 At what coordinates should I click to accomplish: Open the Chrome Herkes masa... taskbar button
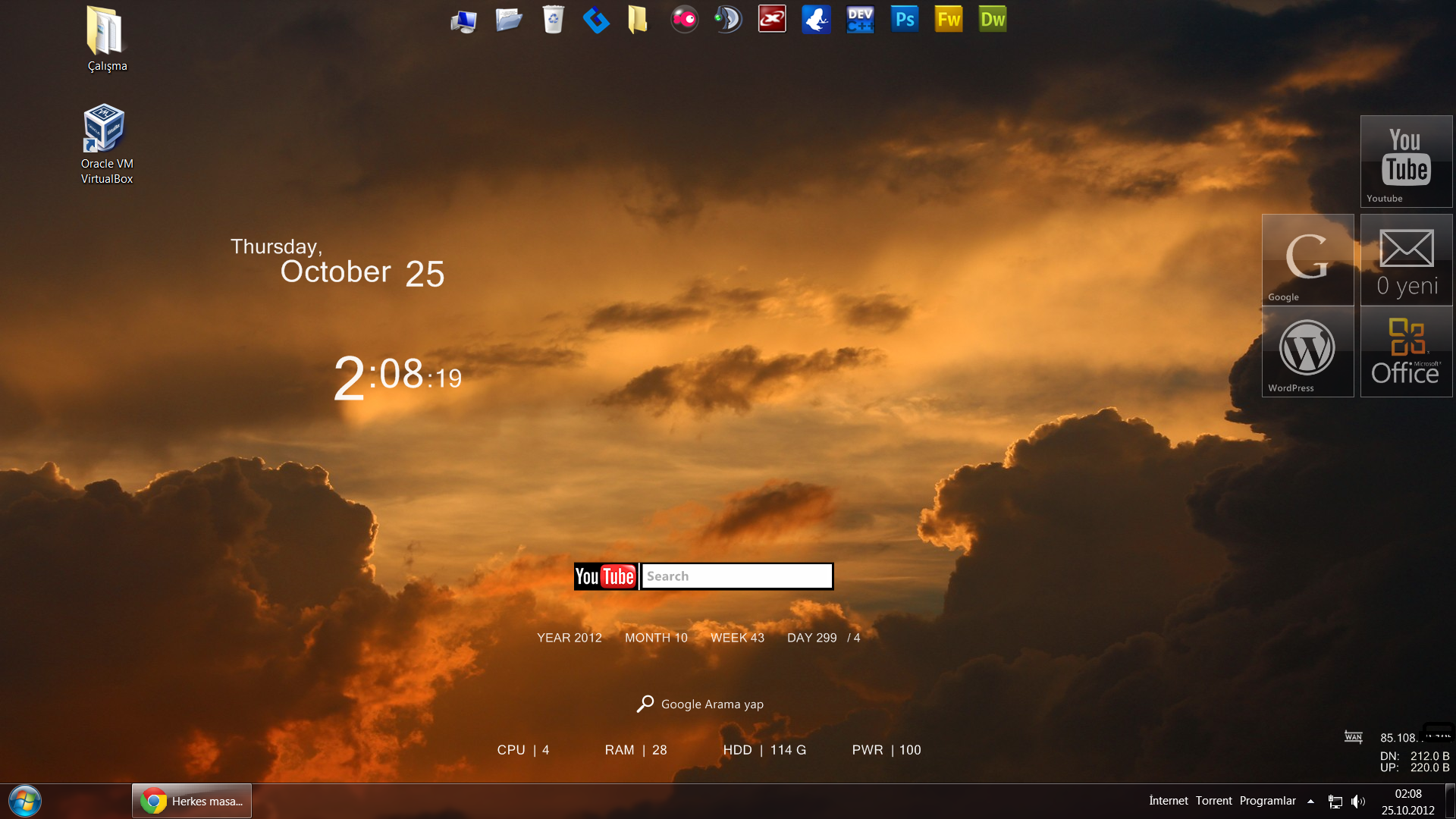click(192, 801)
